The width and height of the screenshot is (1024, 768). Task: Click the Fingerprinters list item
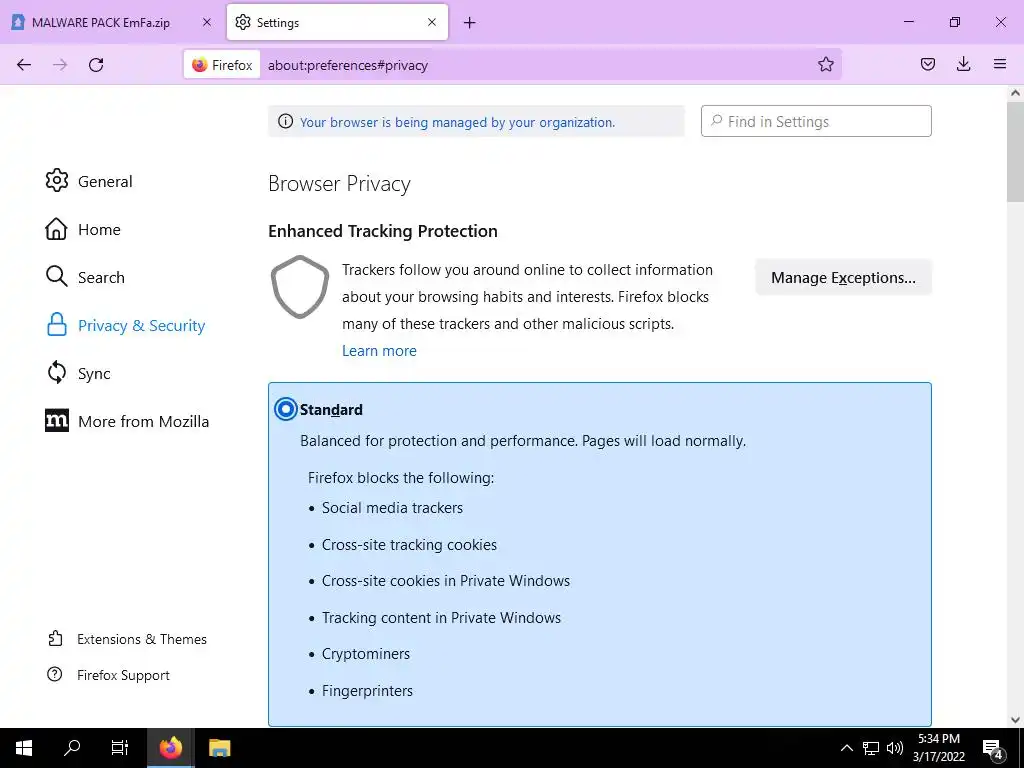coord(367,691)
